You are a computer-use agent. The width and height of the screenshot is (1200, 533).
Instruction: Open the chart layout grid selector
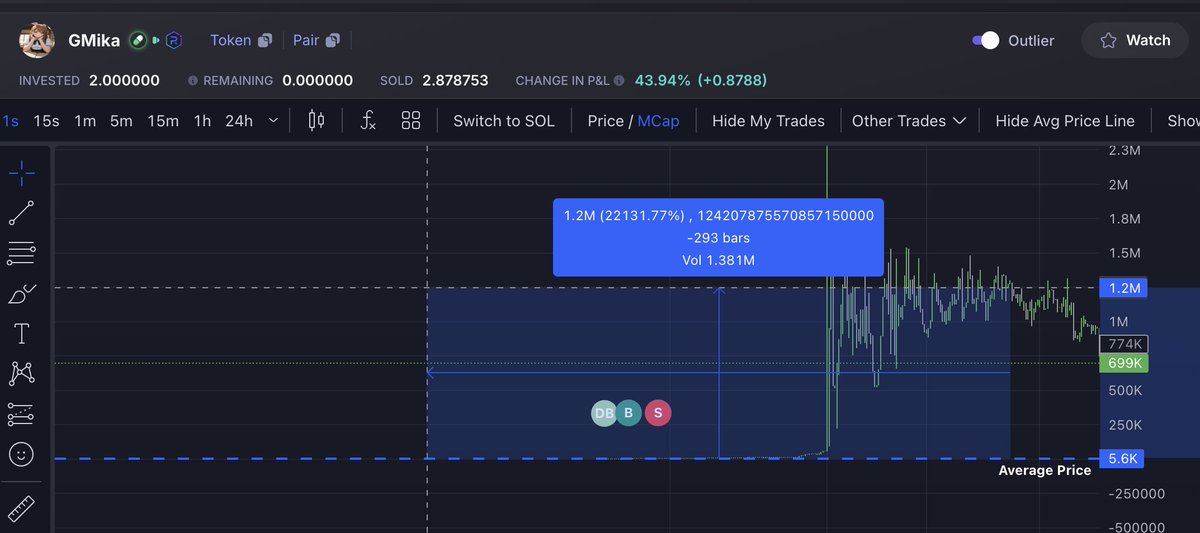[411, 121]
